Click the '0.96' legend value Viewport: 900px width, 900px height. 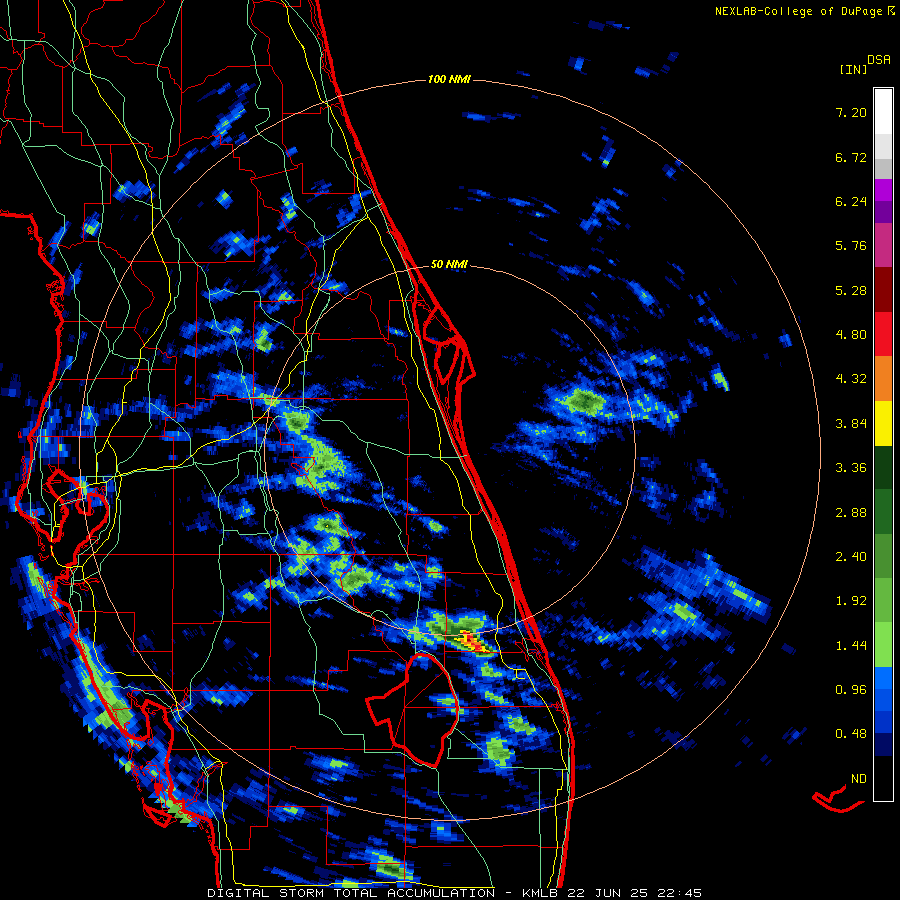pyautogui.click(x=851, y=690)
